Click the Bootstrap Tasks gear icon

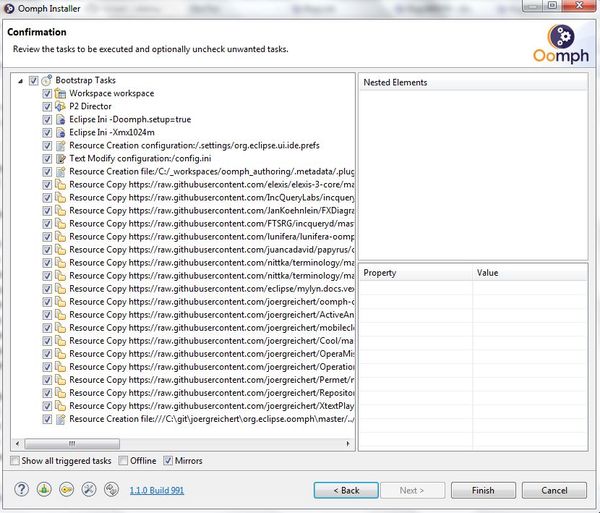click(47, 80)
